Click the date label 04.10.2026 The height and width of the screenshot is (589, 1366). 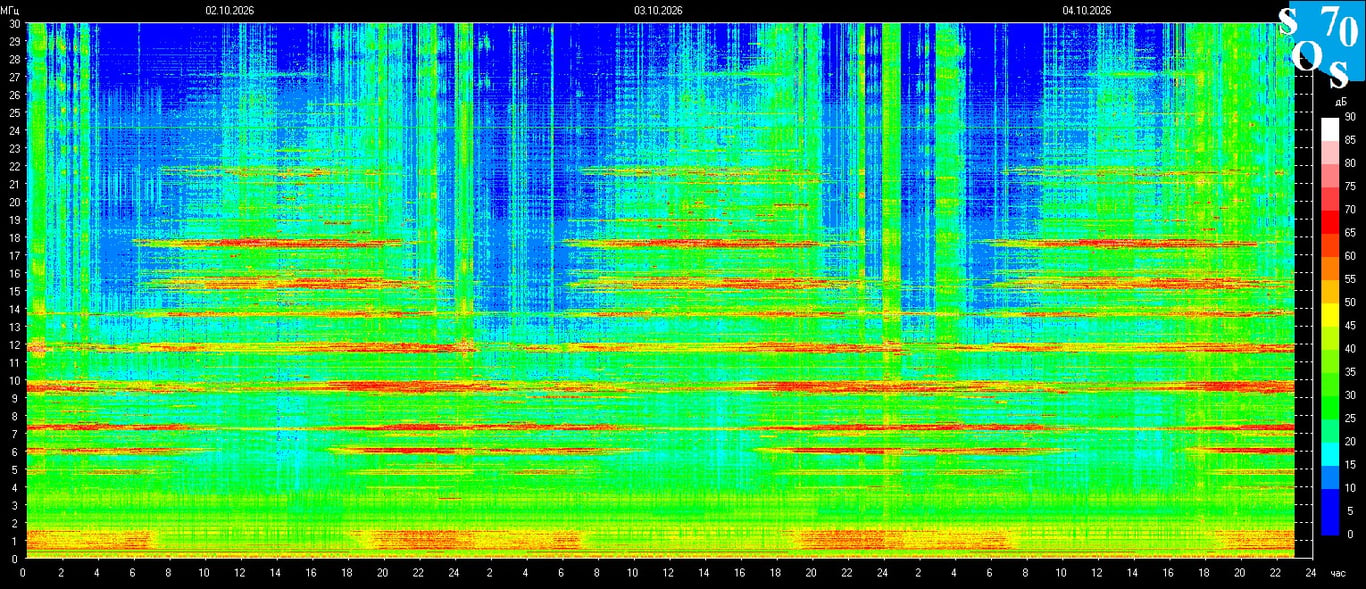[x=1087, y=10]
